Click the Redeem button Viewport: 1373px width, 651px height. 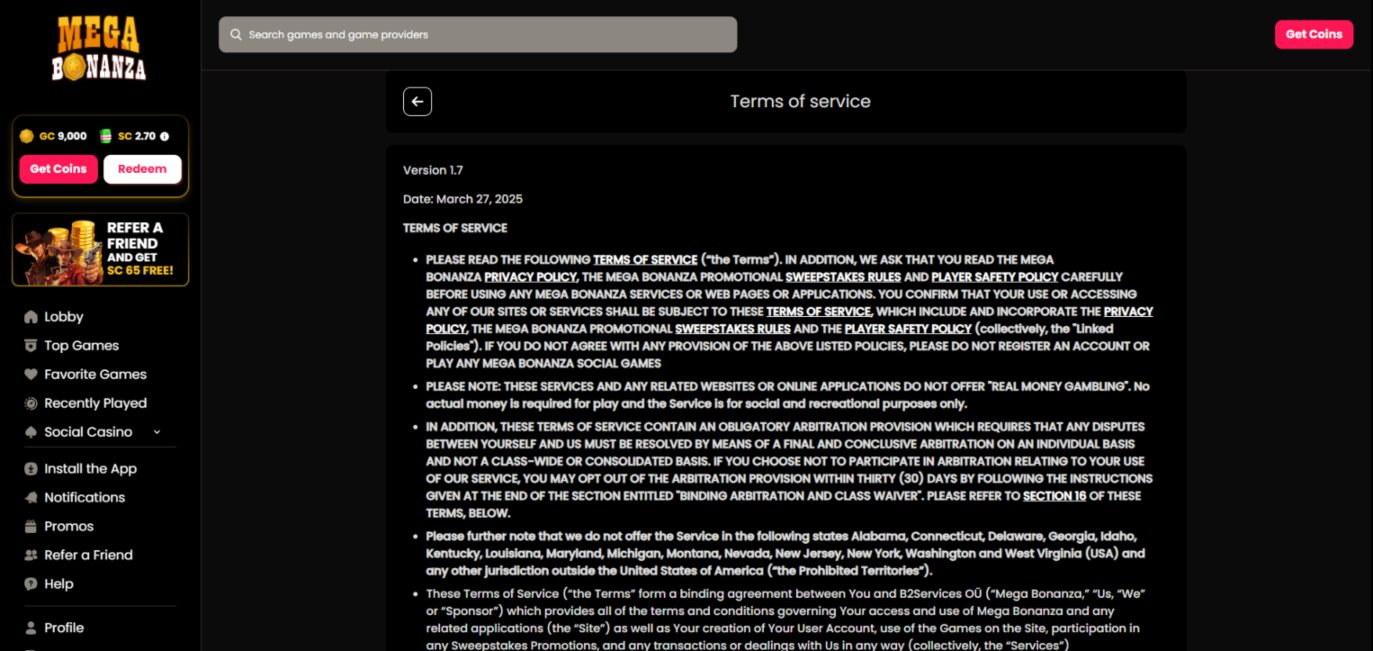(142, 169)
